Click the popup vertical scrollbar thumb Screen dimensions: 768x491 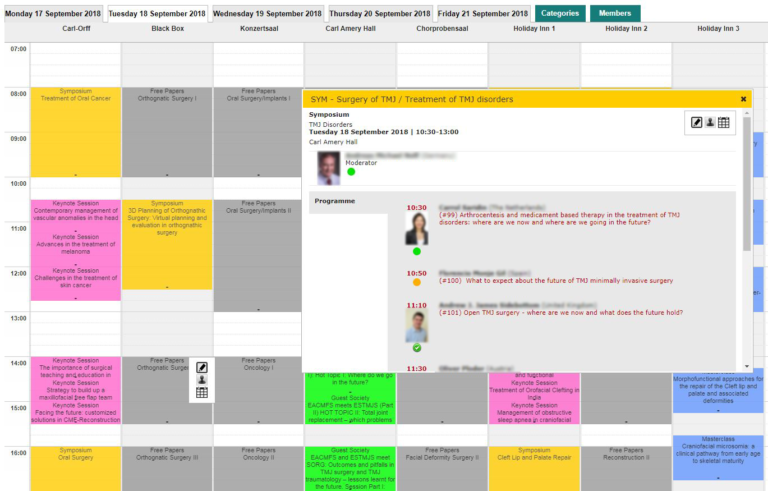pos(746,184)
